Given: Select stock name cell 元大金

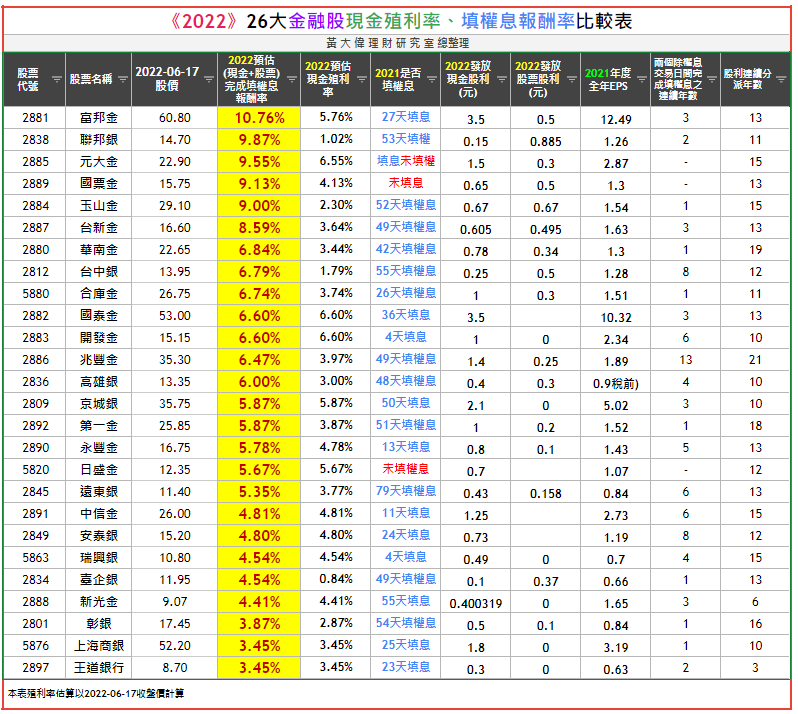Looking at the screenshot, I should pyautogui.click(x=99, y=162).
